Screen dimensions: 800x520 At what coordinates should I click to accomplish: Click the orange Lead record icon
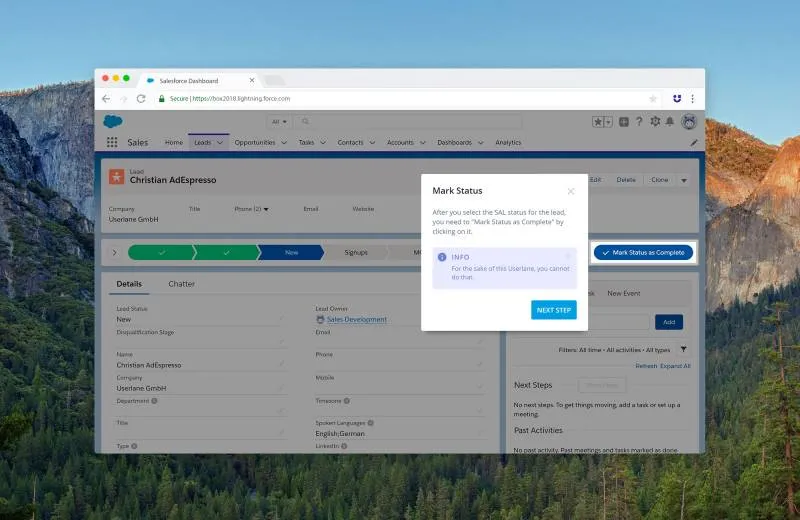116,177
